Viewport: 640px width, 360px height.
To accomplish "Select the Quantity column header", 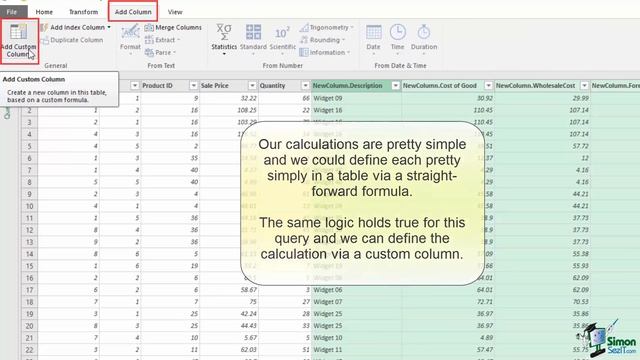I will click(284, 85).
